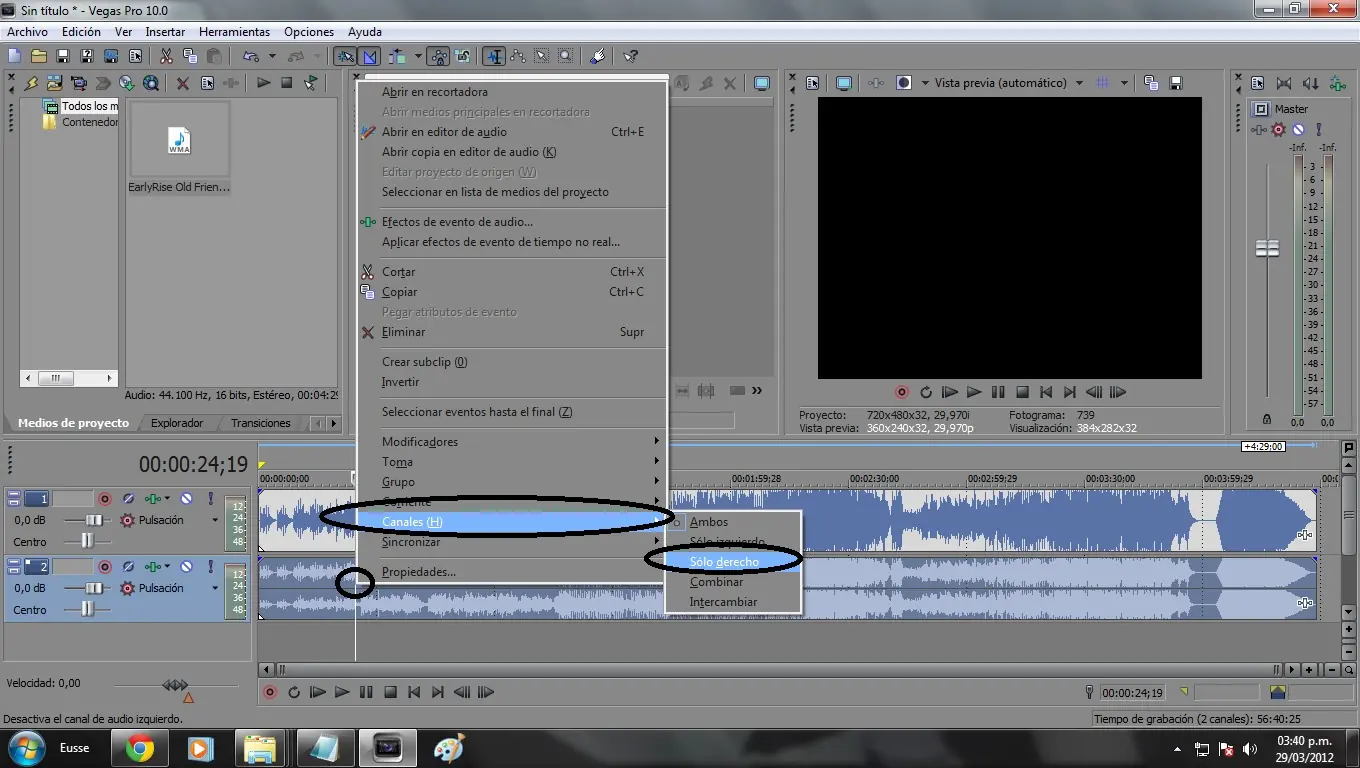Image resolution: width=1360 pixels, height=768 pixels.
Task: Select the Normal edit tool
Action: pos(494,56)
